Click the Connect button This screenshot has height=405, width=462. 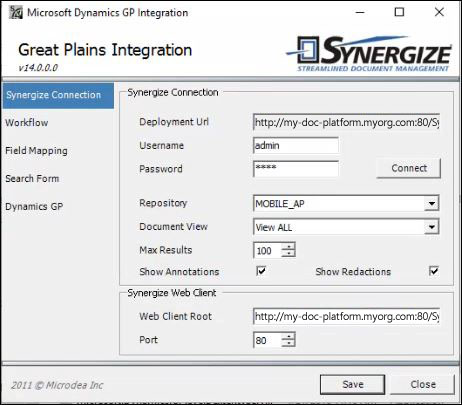click(409, 168)
